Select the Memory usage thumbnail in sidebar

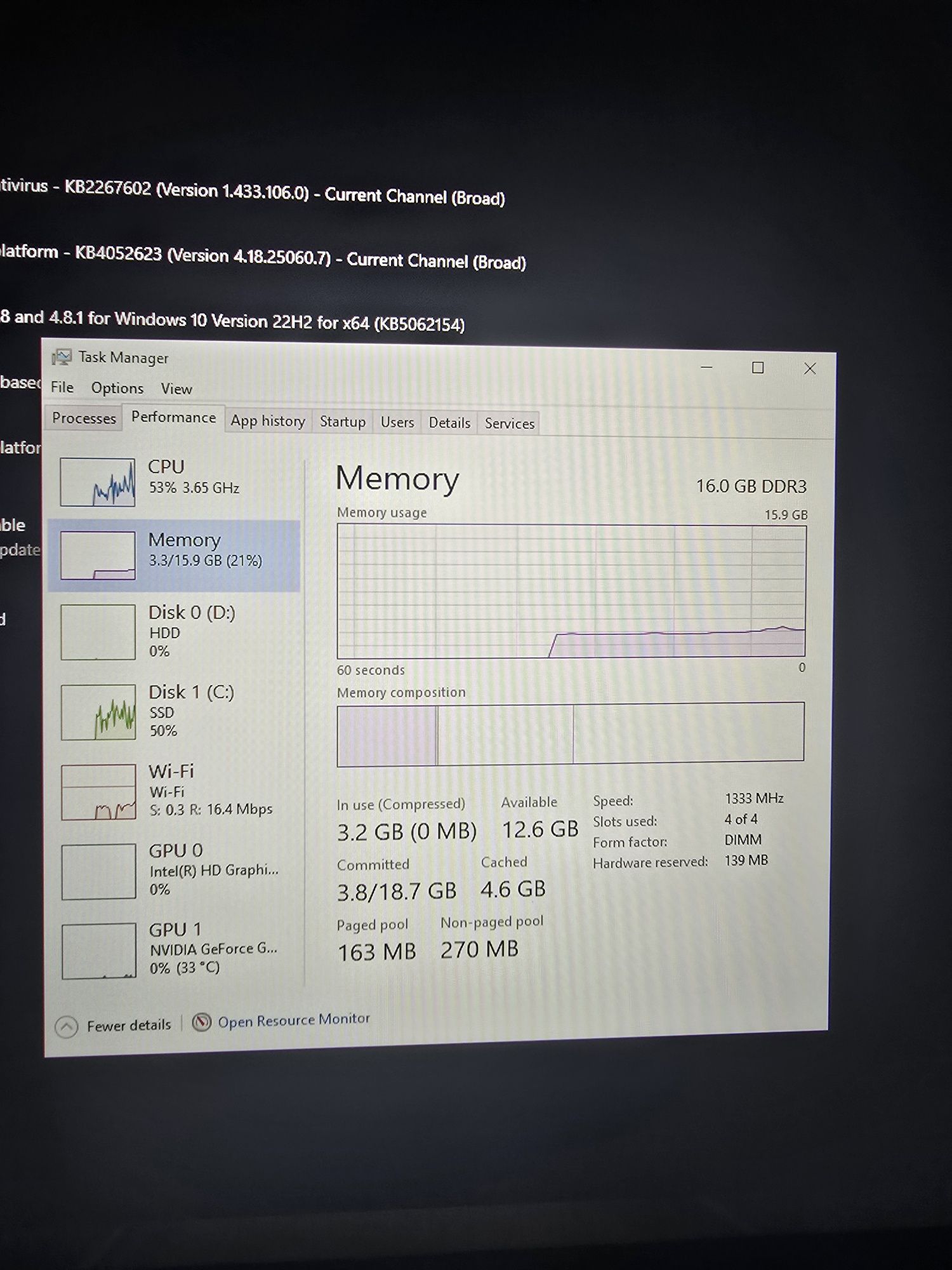tap(98, 556)
